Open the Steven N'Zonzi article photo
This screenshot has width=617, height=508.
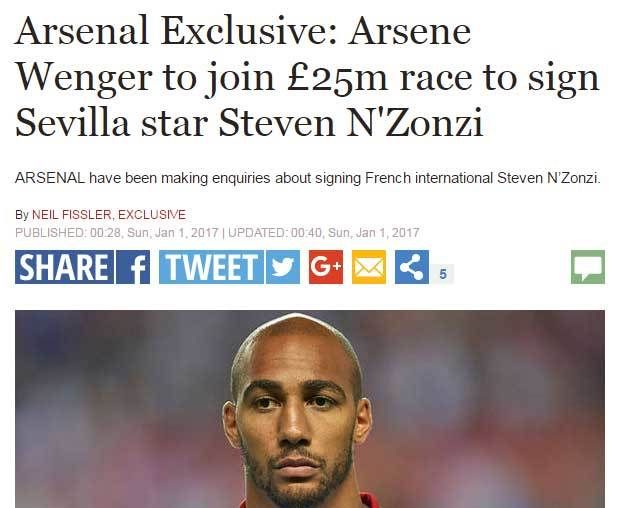coord(310,408)
